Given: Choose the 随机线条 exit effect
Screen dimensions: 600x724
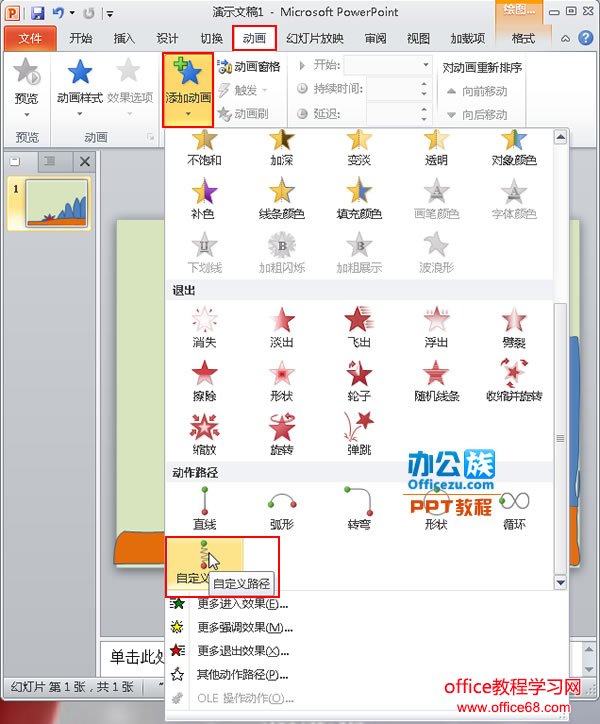Looking at the screenshot, I should click(436, 380).
